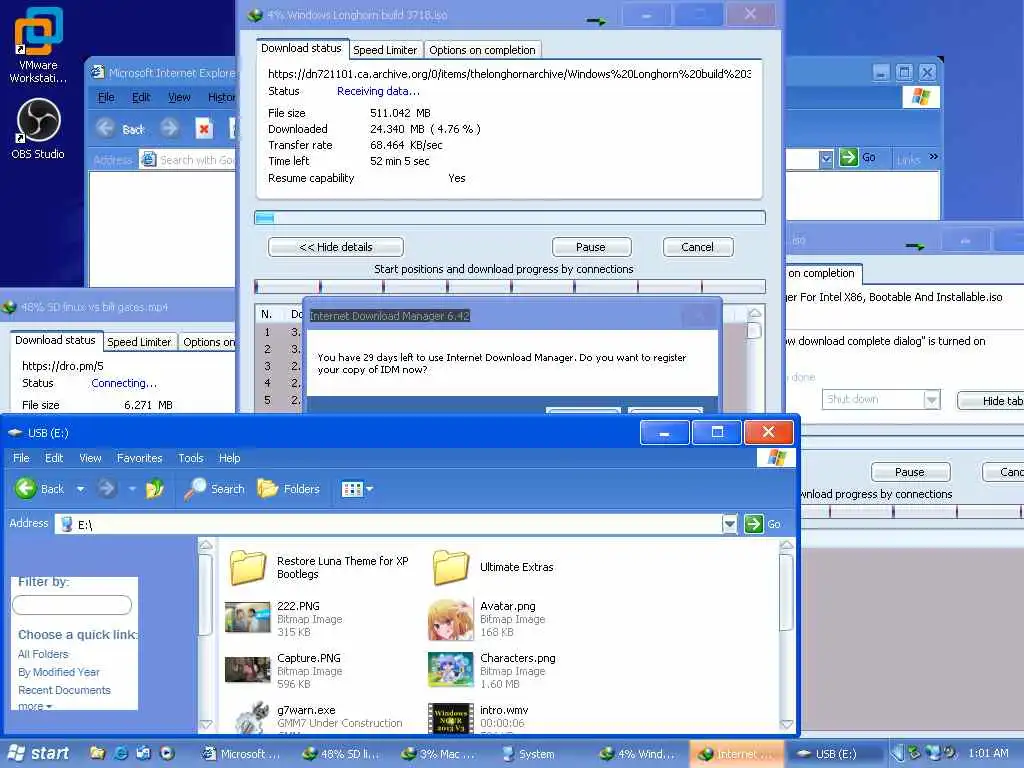This screenshot has width=1024, height=768.
Task: Click the Search with Google address field
Action: click(x=189, y=159)
